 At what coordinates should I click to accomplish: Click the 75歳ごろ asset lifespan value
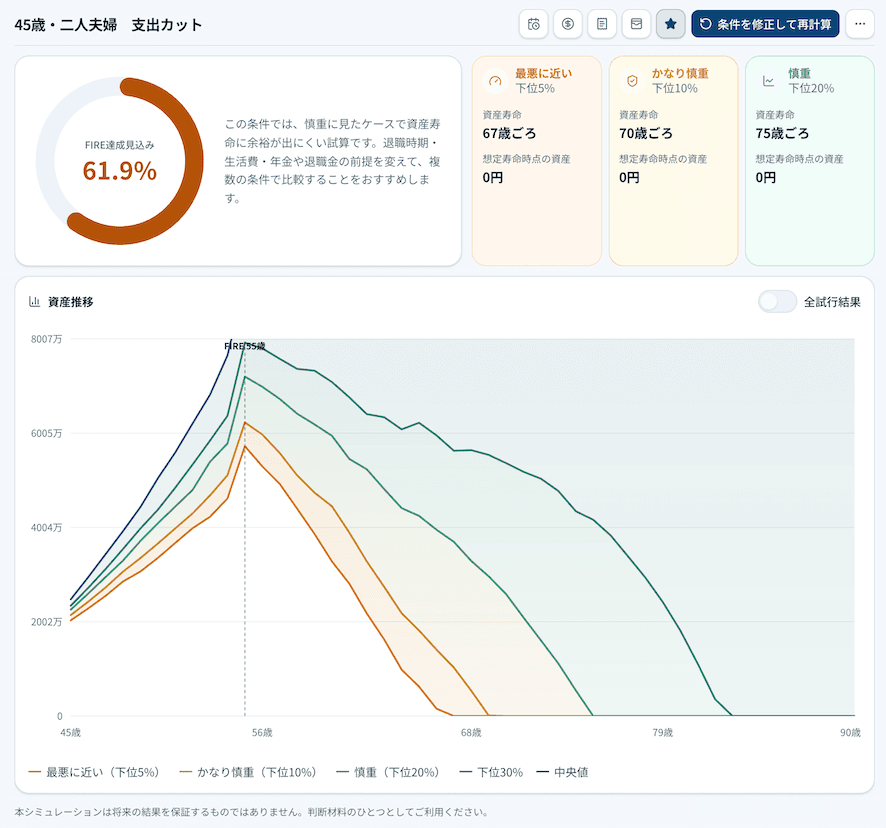point(782,133)
